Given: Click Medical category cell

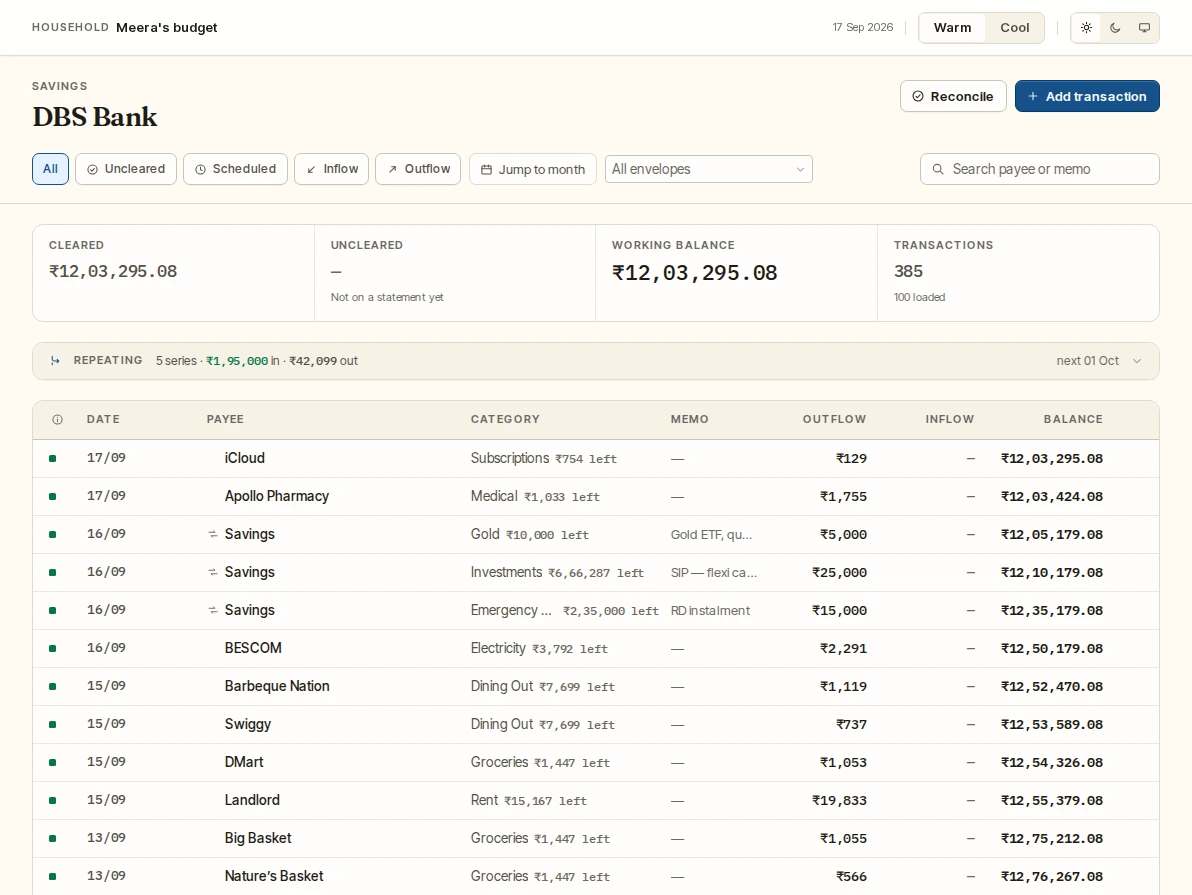Looking at the screenshot, I should coord(494,496).
